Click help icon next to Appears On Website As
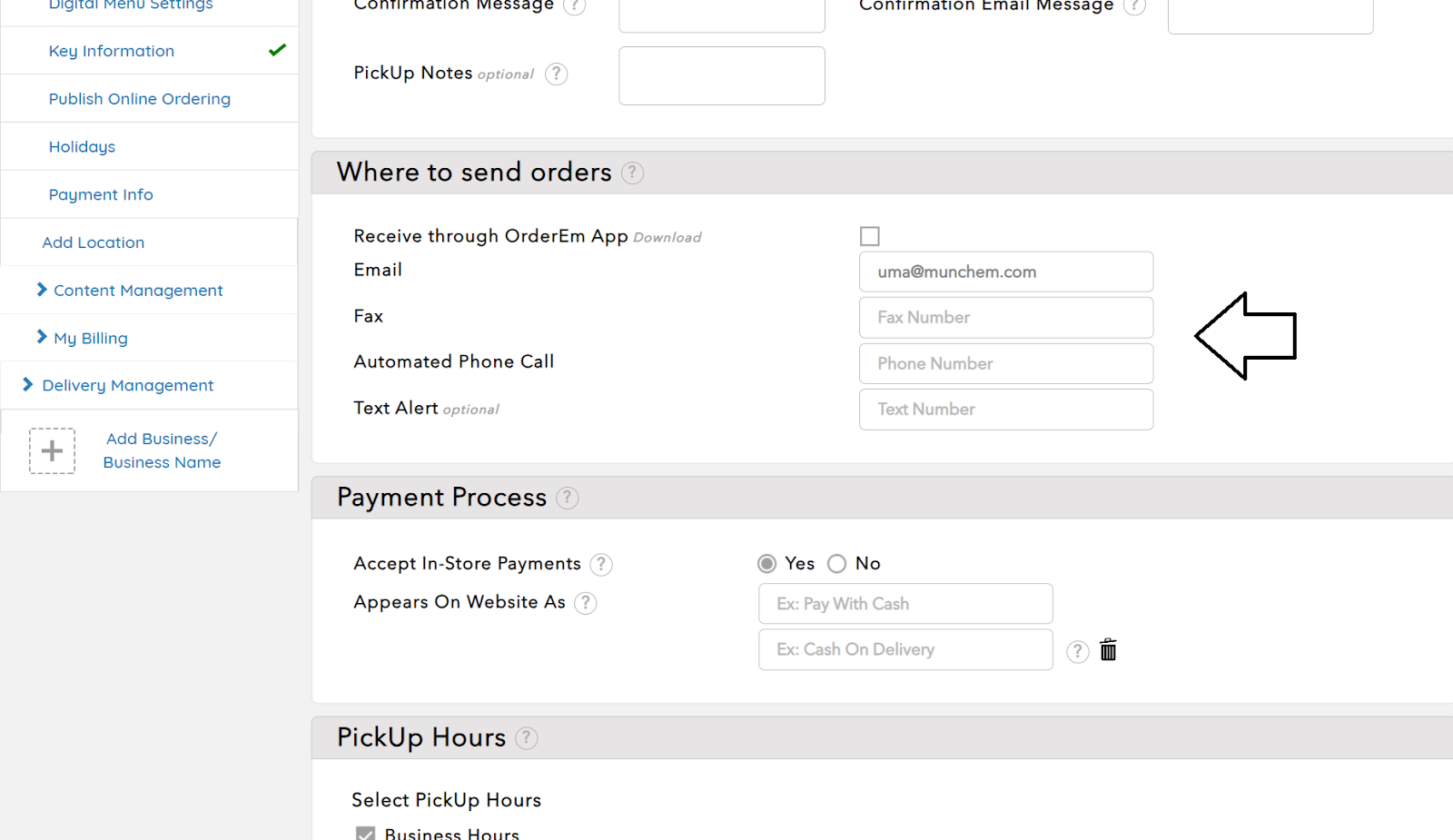This screenshot has width=1453, height=840. pyautogui.click(x=586, y=603)
